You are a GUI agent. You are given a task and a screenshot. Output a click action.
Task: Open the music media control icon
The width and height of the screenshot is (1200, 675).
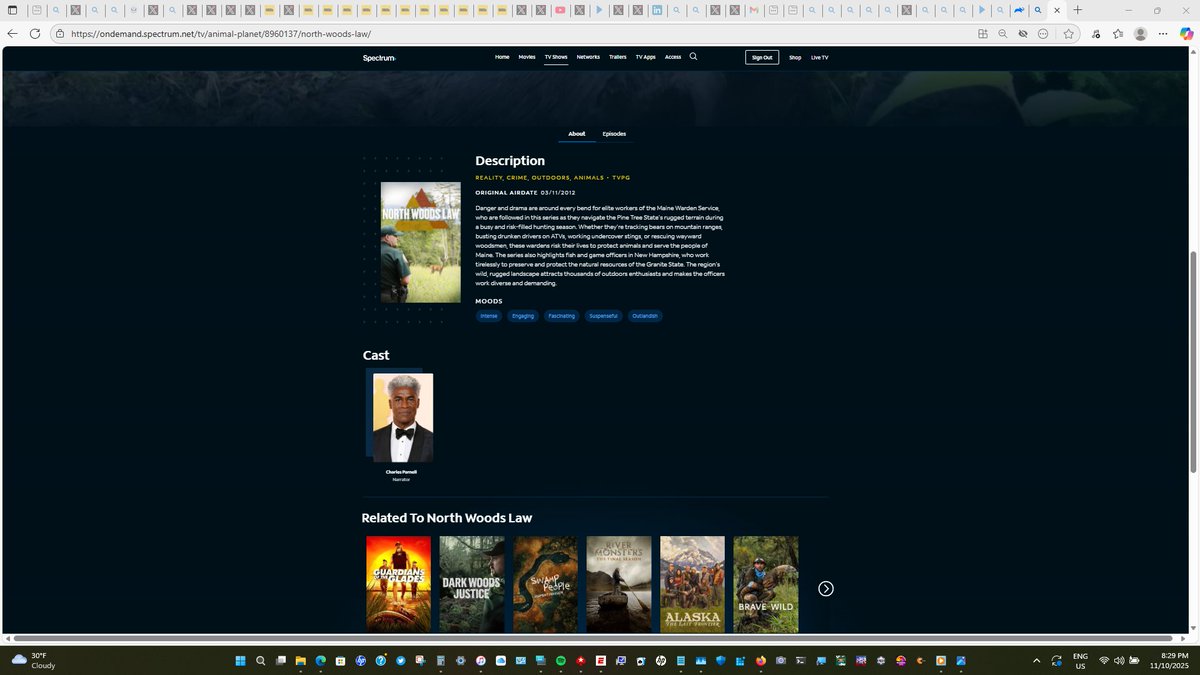(1096, 33)
